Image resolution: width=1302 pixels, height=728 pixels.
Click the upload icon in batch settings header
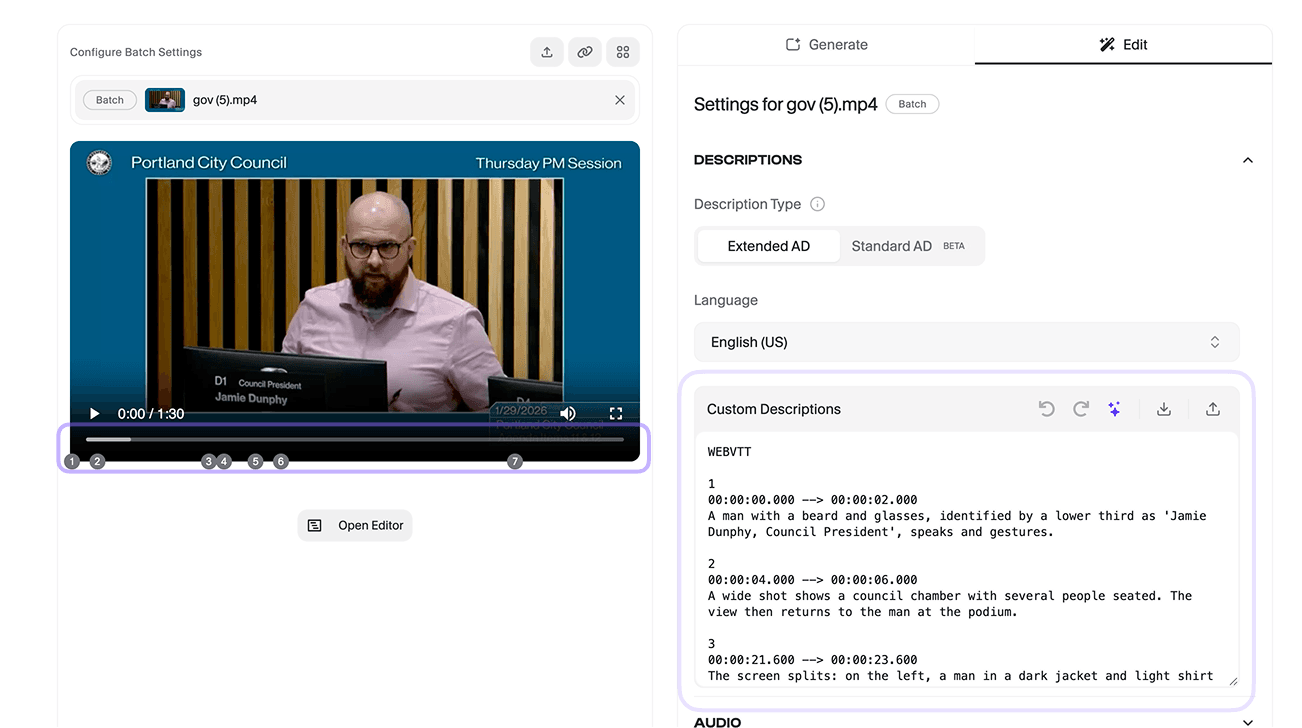click(547, 52)
